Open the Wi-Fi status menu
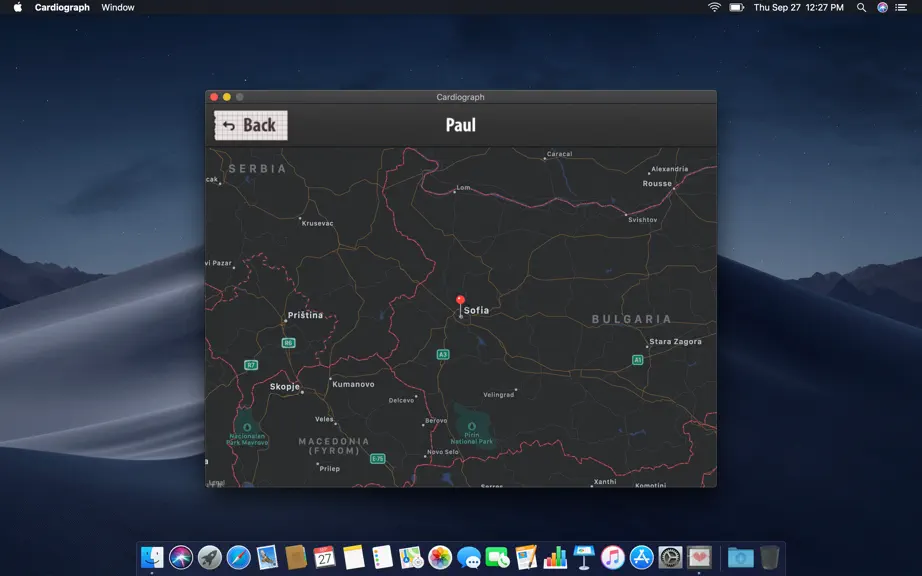The image size is (922, 576). [x=714, y=8]
